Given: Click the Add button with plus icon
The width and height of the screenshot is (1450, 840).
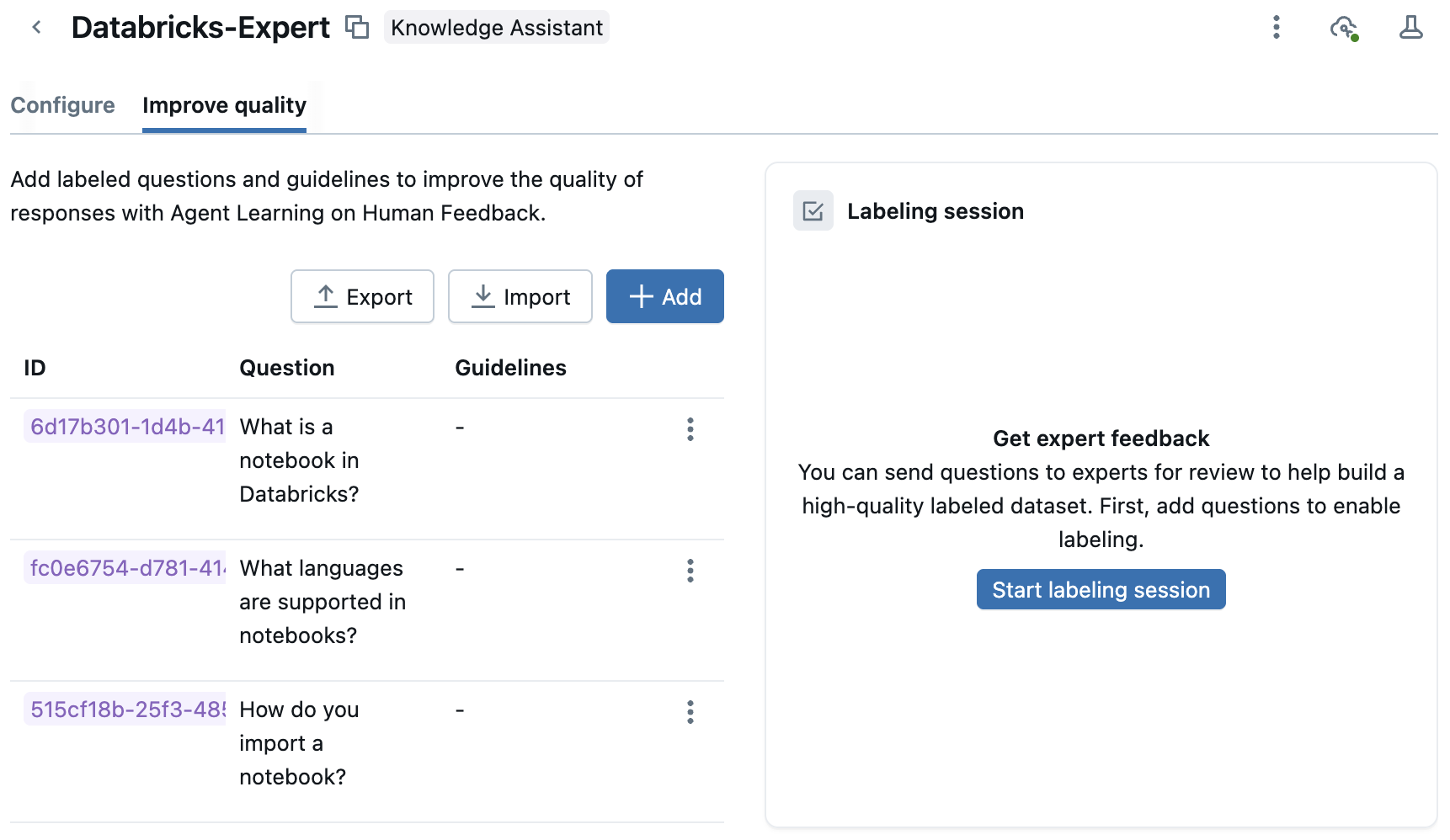Looking at the screenshot, I should coord(664,297).
